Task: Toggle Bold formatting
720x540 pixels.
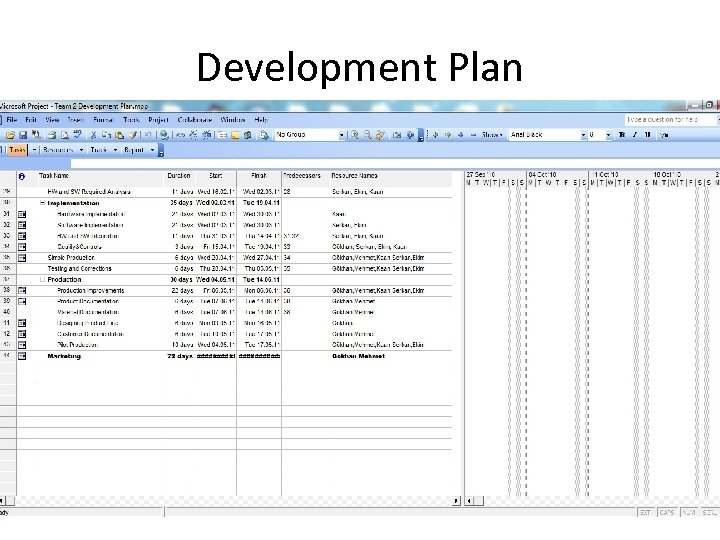Action: (622, 135)
